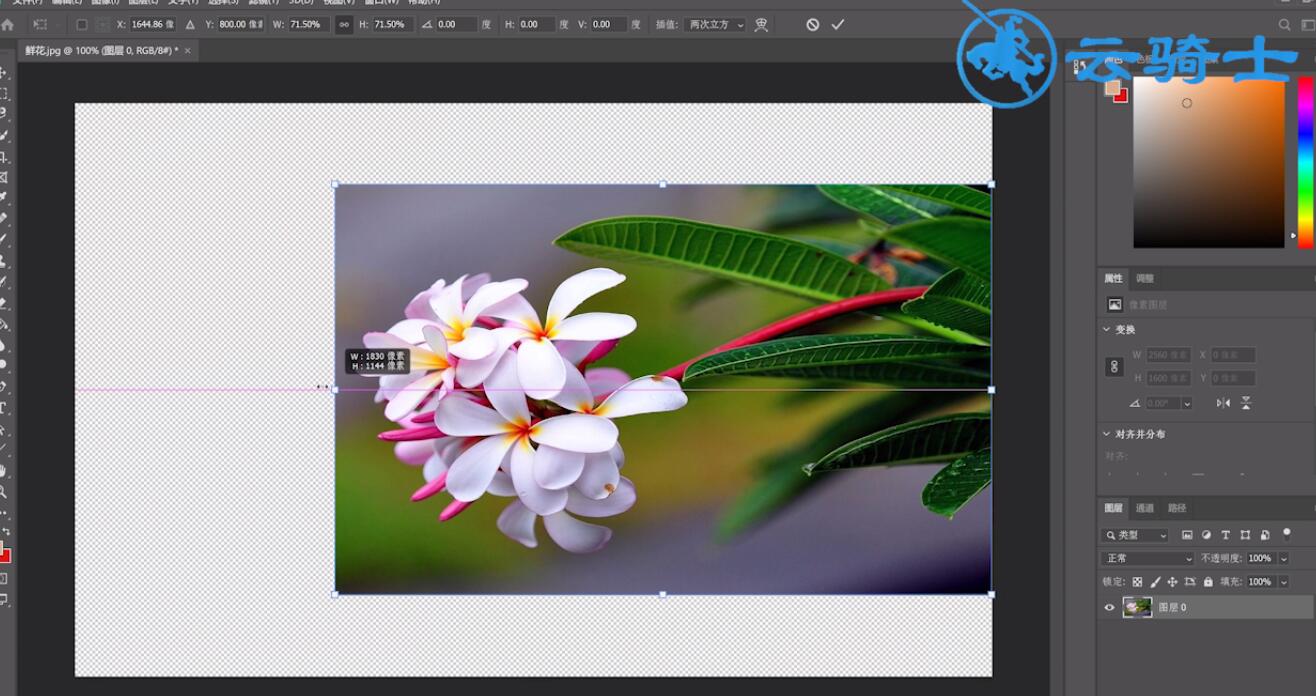1316x696 pixels.
Task: Open the 正常 blend mode dropdown
Action: (1148, 558)
